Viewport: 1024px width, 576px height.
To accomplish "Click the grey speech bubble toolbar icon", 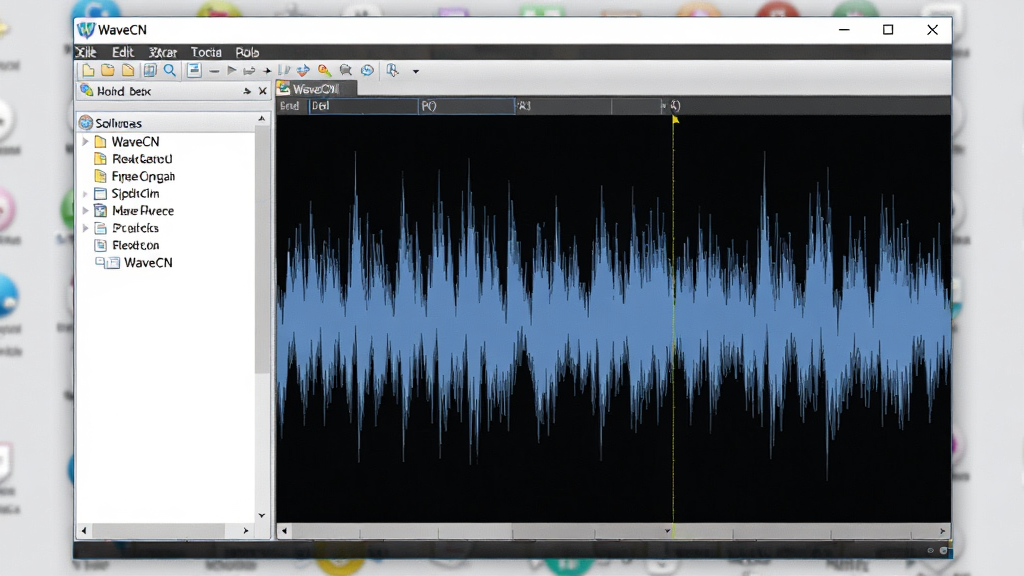I will pyautogui.click(x=345, y=71).
